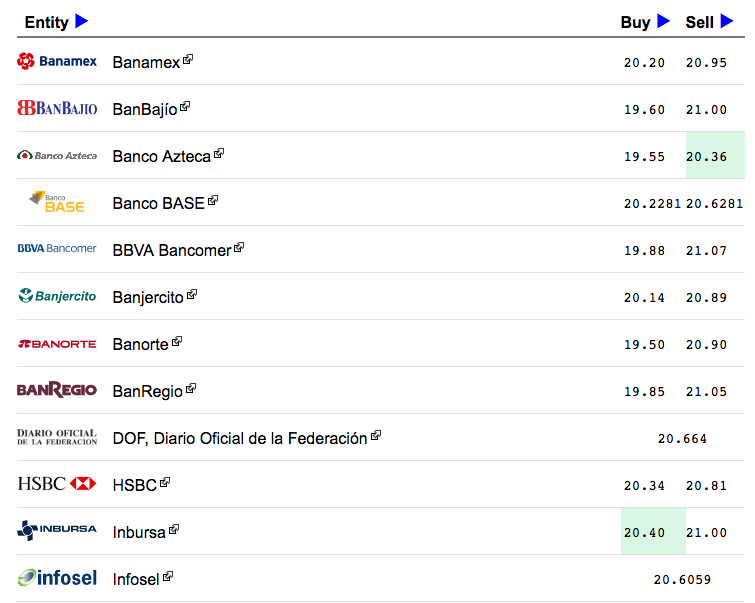Click the Banjercito logo
The width and height of the screenshot is (755, 603).
coord(57,296)
